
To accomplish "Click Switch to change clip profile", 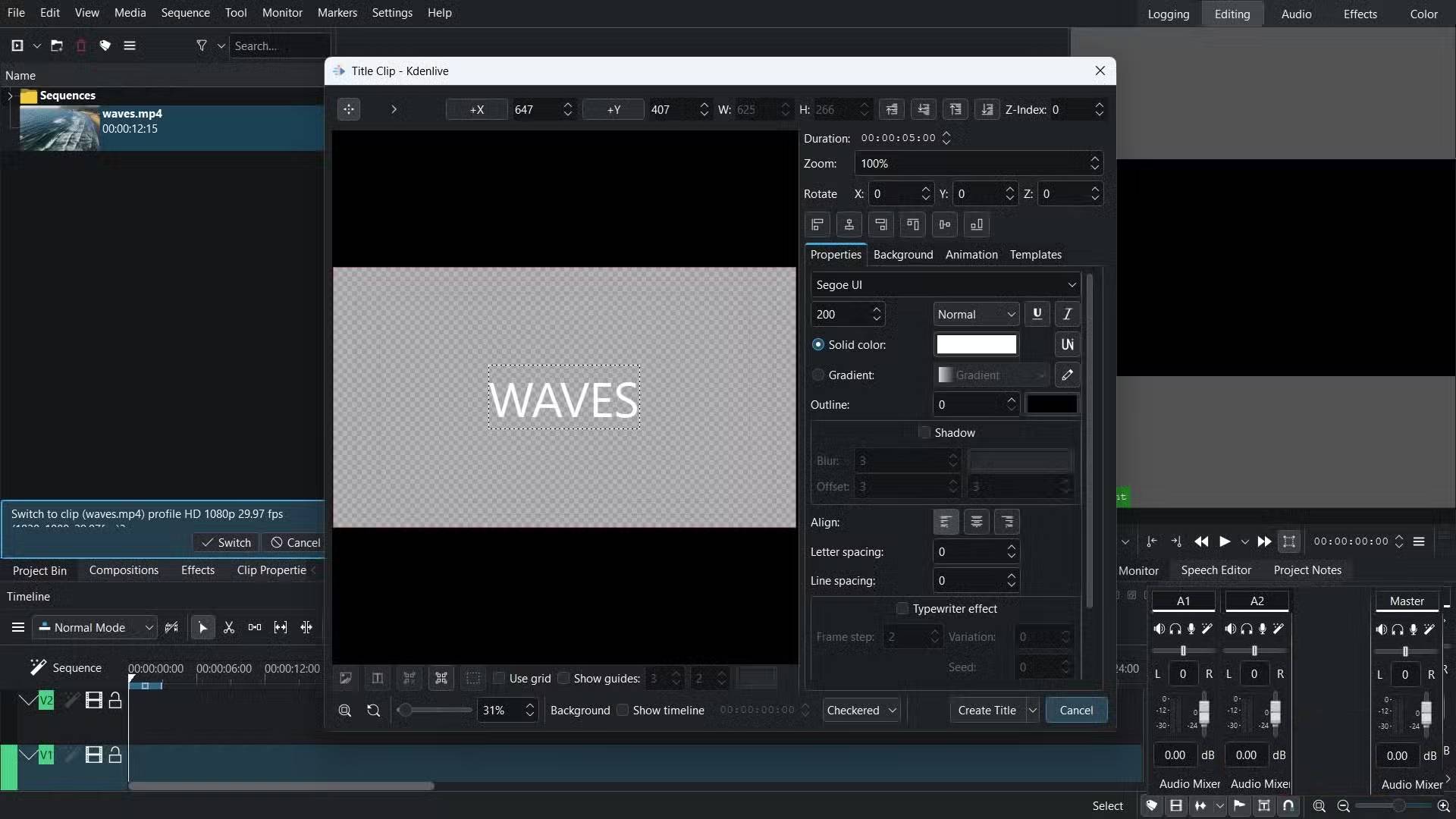I will click(226, 542).
